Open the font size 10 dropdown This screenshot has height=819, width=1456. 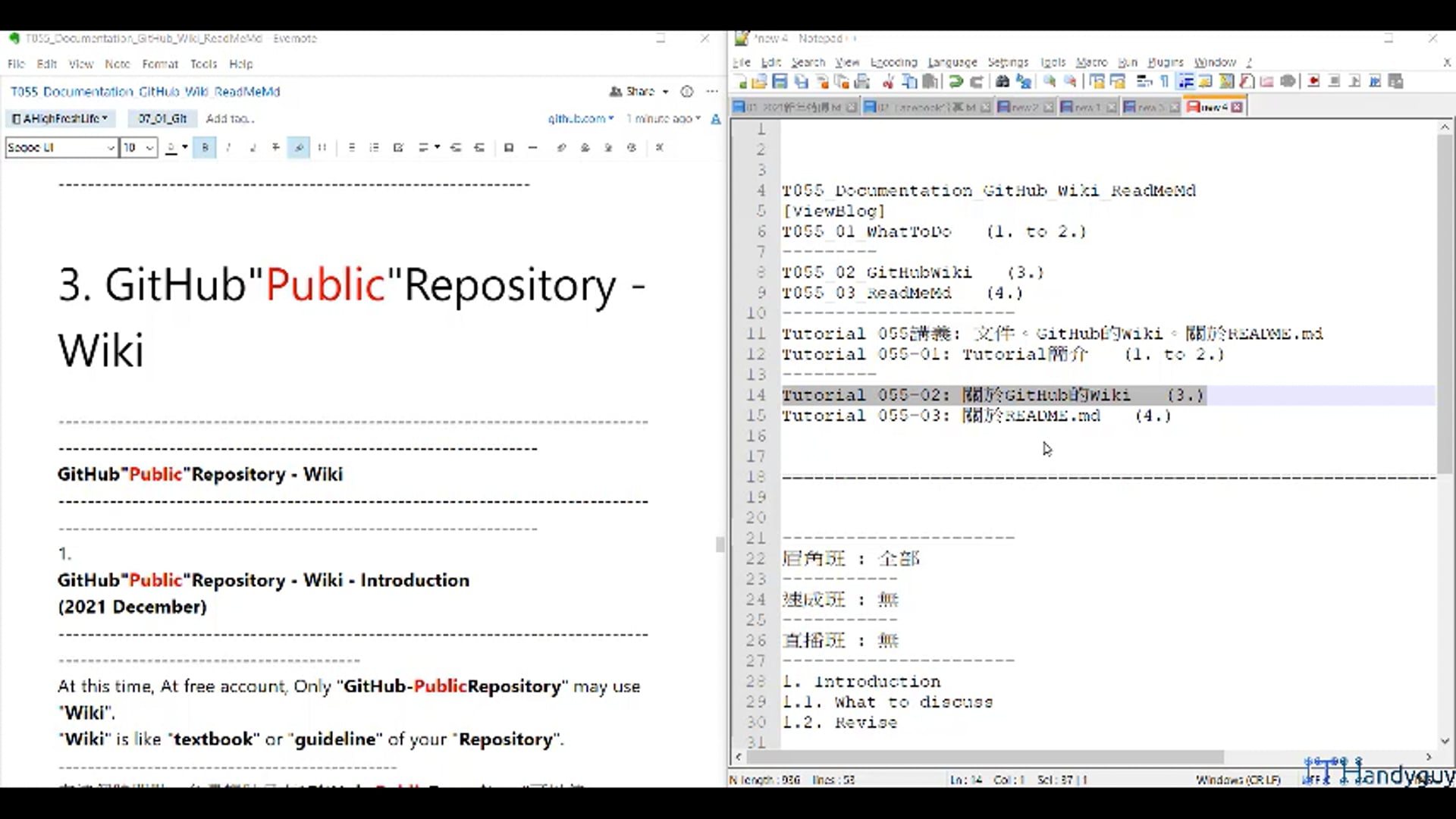click(136, 147)
